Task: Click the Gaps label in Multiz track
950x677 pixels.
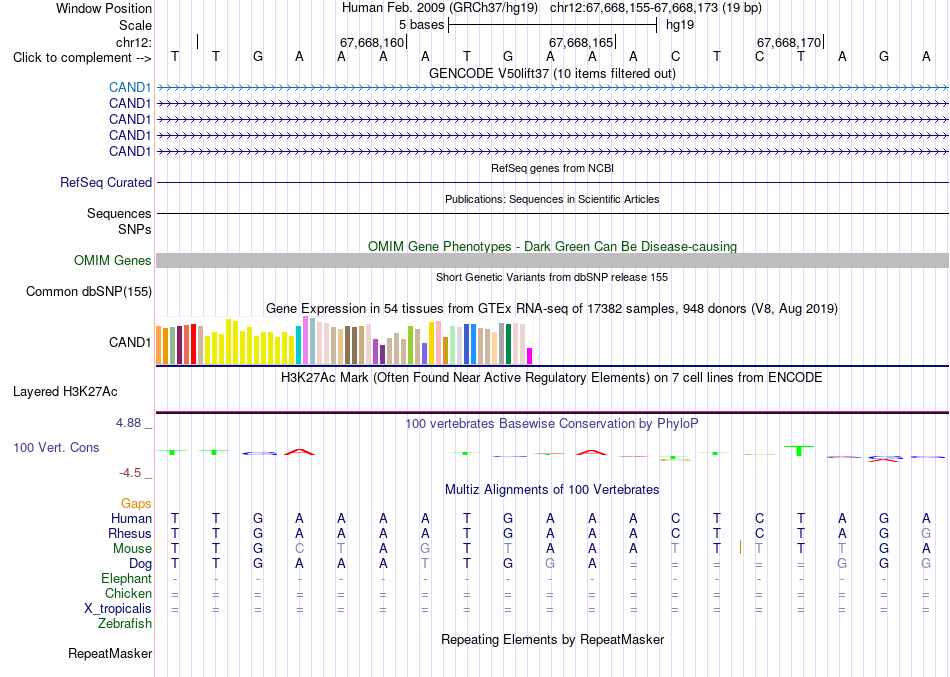Action: click(136, 504)
